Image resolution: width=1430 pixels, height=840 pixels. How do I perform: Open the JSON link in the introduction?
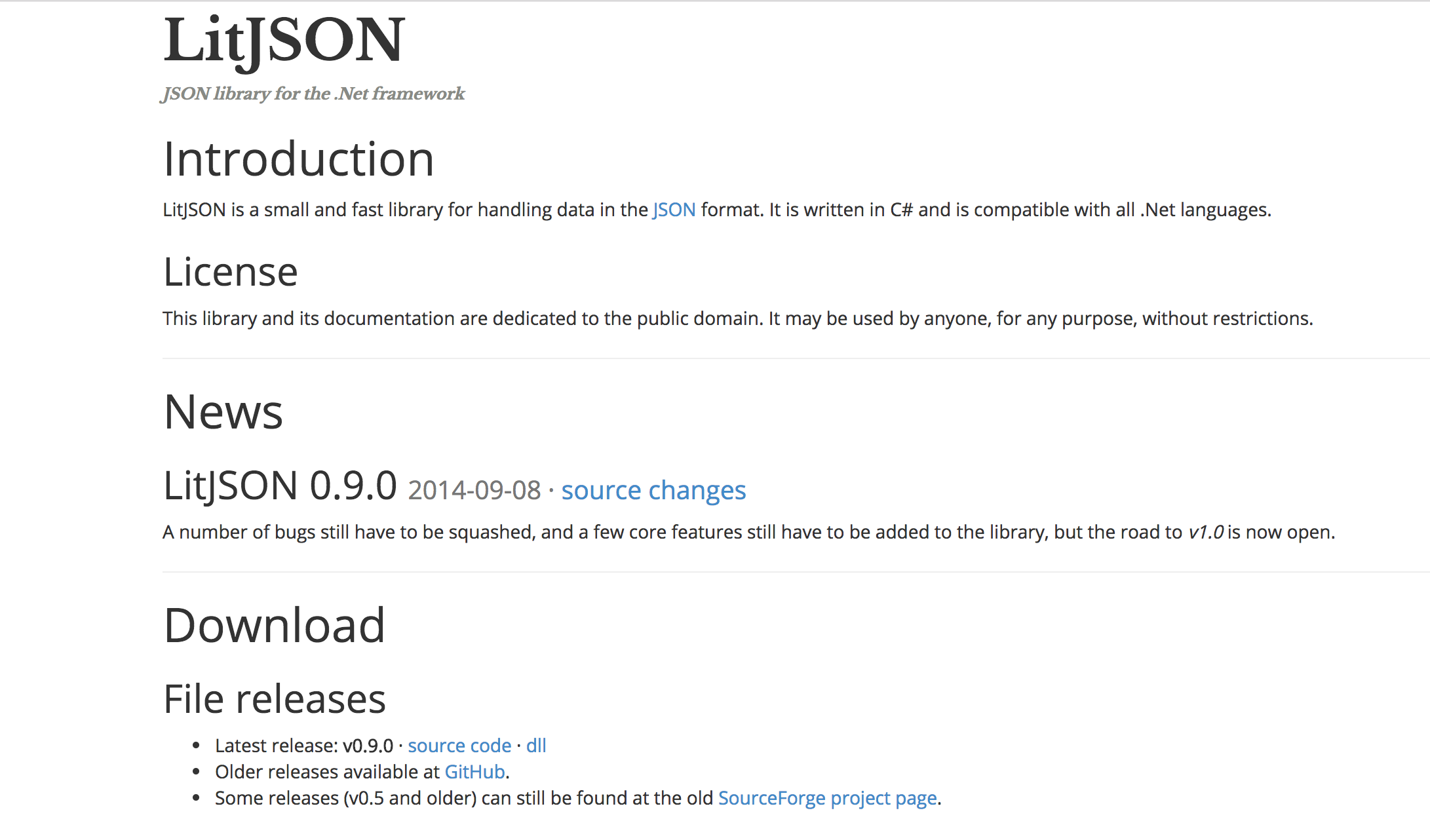(x=674, y=210)
